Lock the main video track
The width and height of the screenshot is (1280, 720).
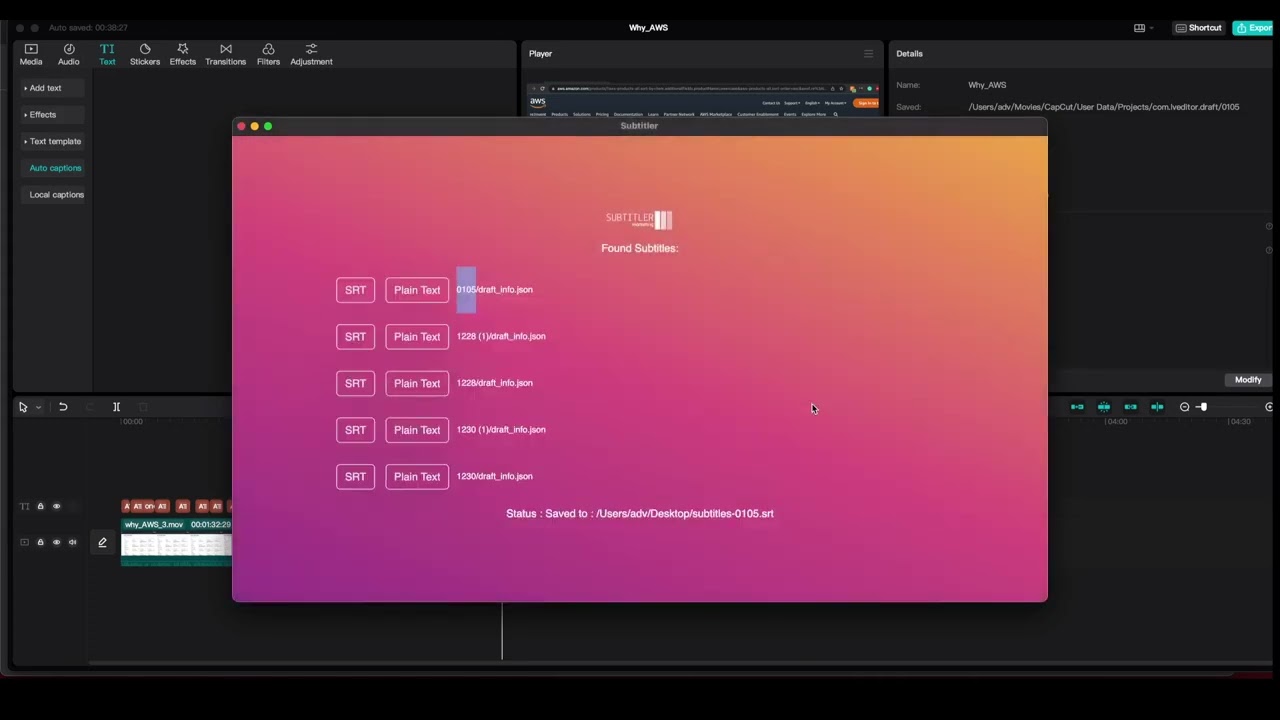point(40,542)
